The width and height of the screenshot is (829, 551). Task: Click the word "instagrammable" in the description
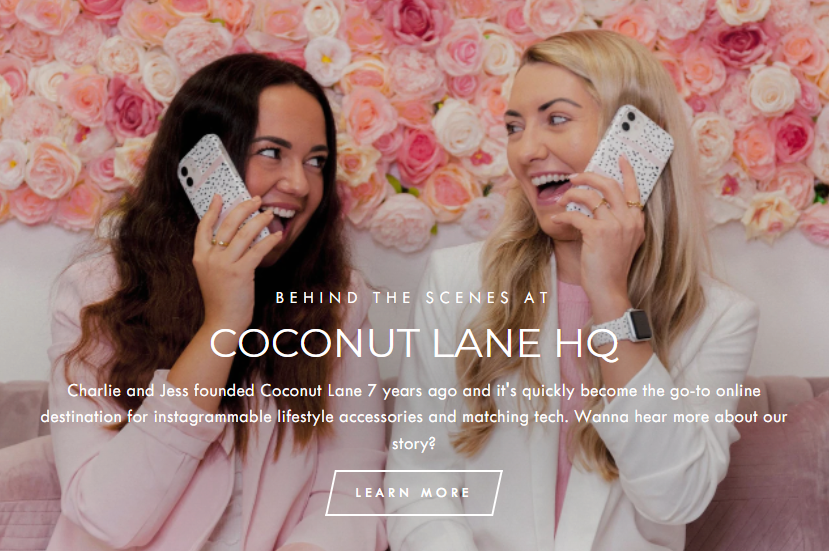(x=213, y=417)
